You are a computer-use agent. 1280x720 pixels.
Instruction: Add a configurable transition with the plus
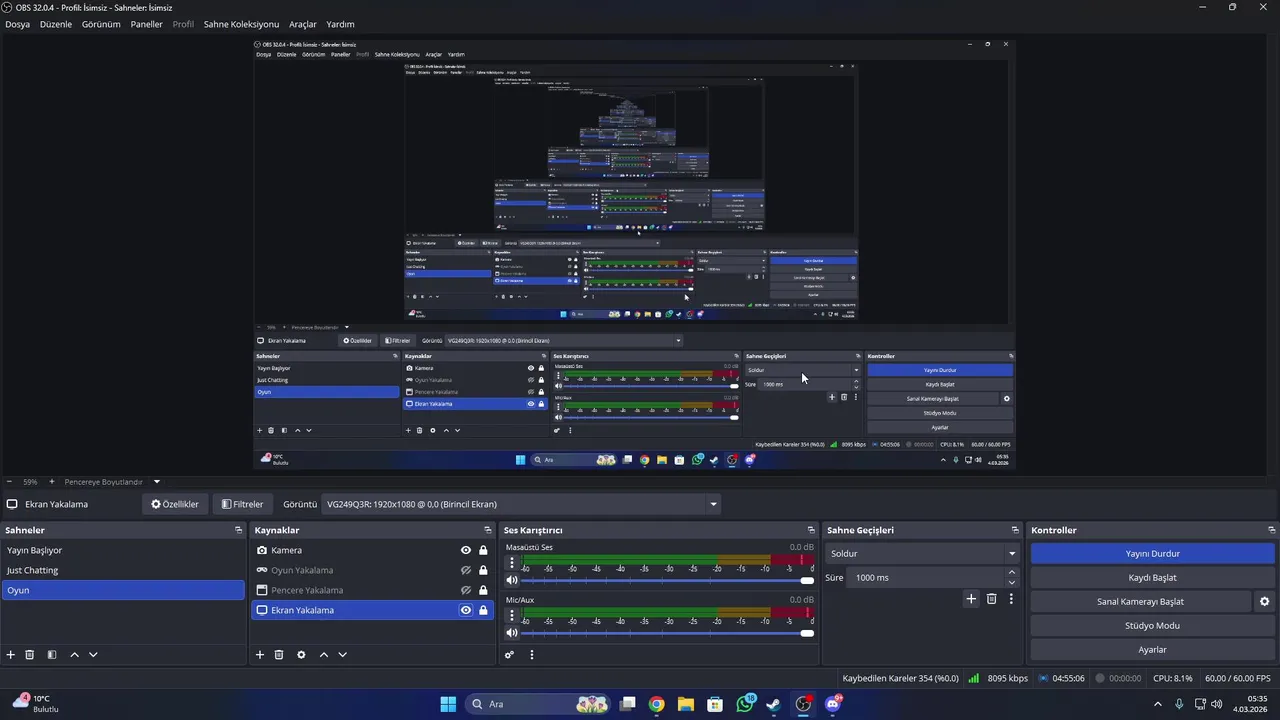pyautogui.click(x=970, y=599)
